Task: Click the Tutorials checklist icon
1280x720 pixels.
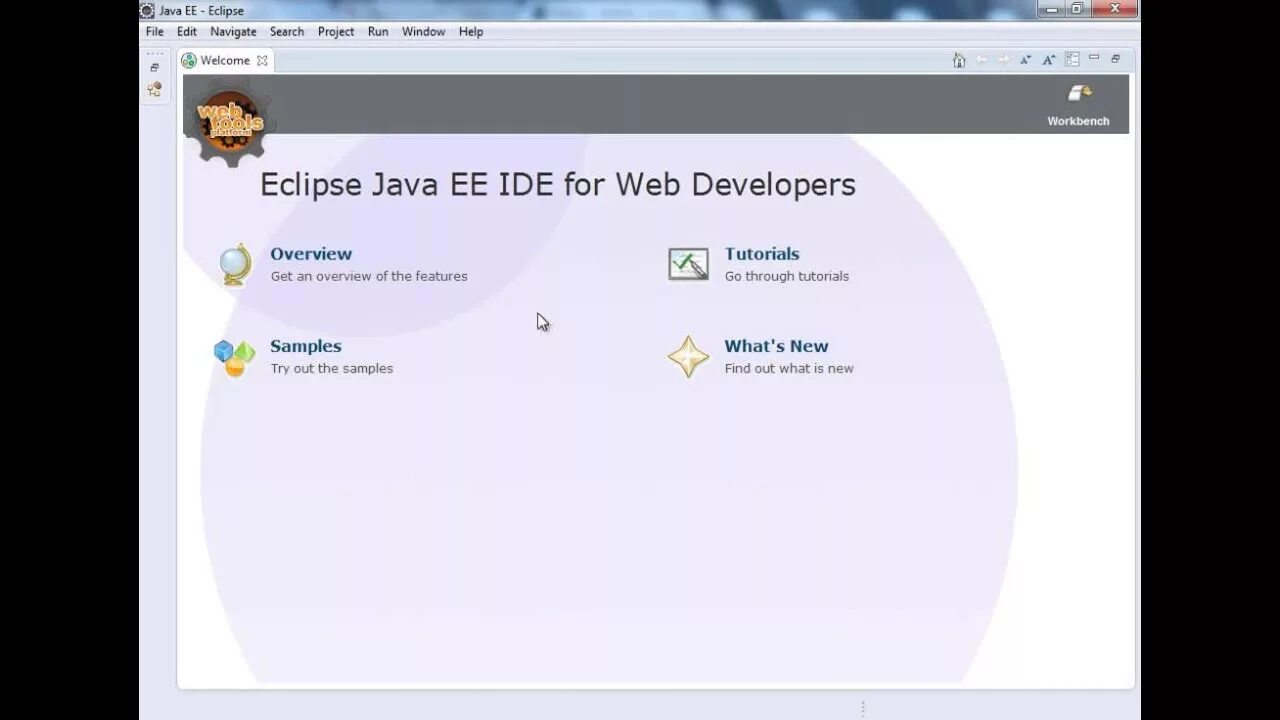Action: (688, 264)
